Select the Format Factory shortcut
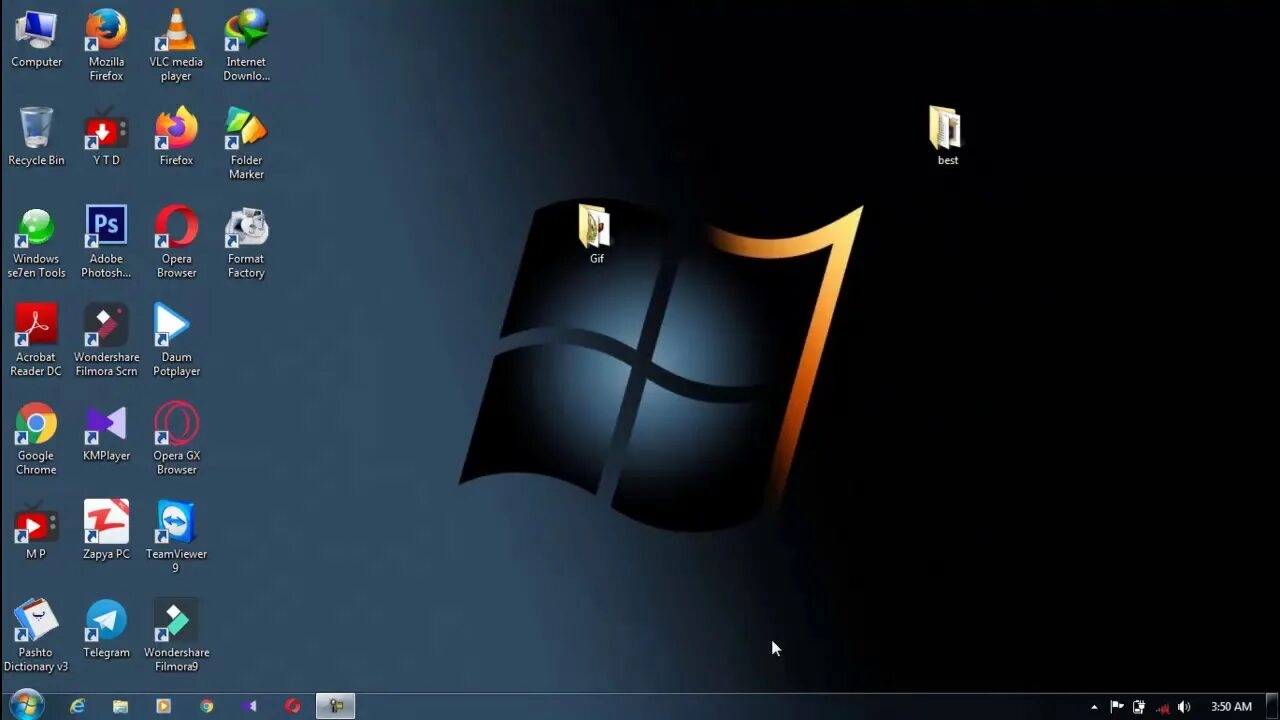 (246, 243)
